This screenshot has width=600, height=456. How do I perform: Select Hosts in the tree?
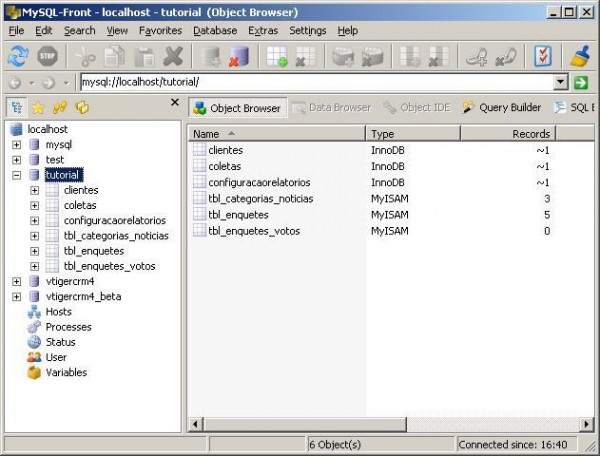59,312
